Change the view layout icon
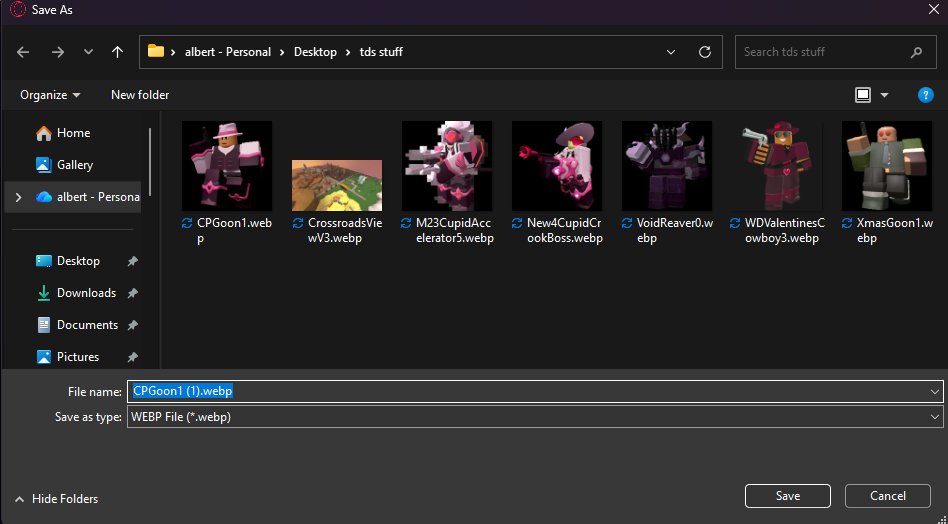 [x=863, y=95]
